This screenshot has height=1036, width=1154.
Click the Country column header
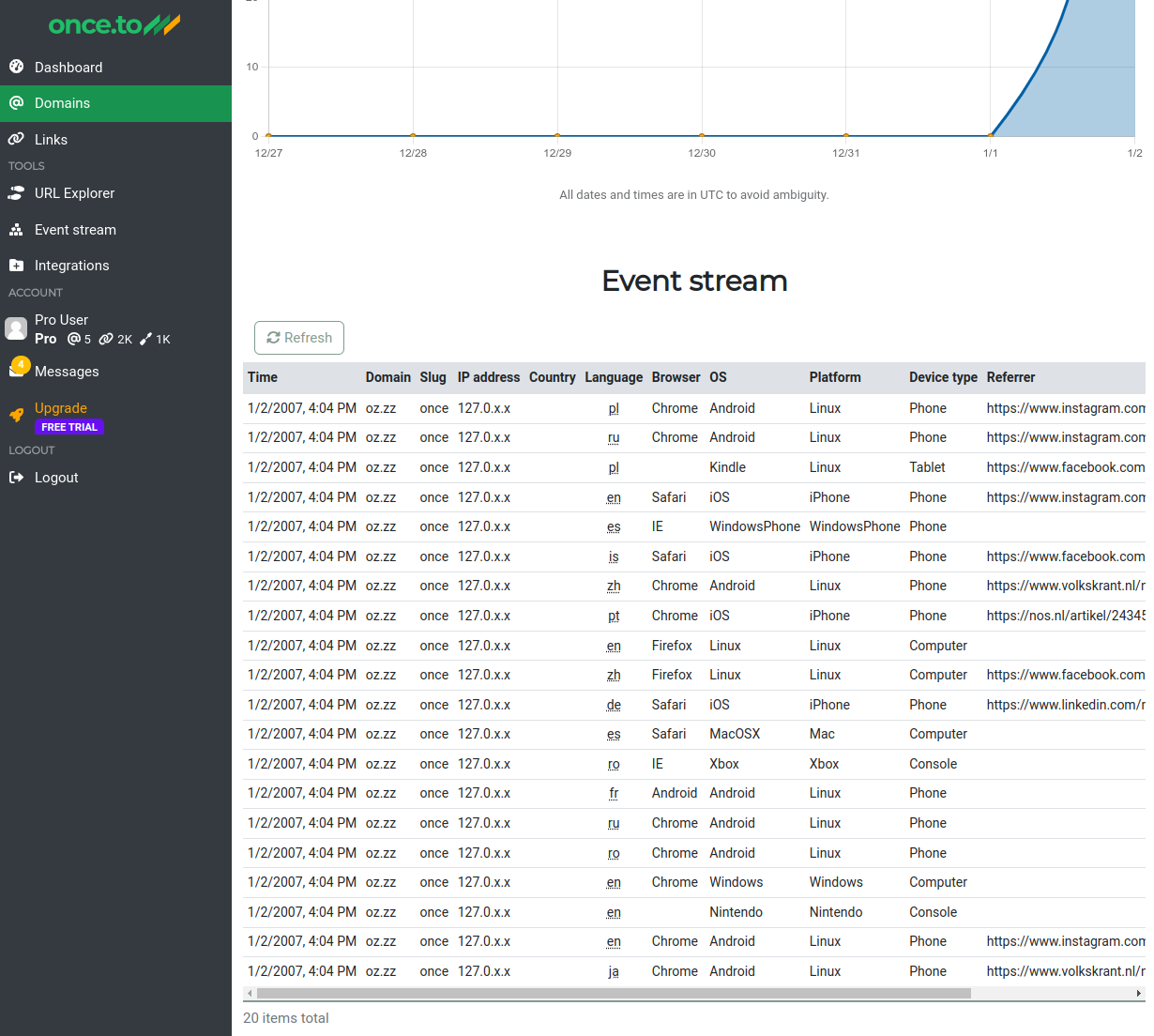click(x=553, y=377)
